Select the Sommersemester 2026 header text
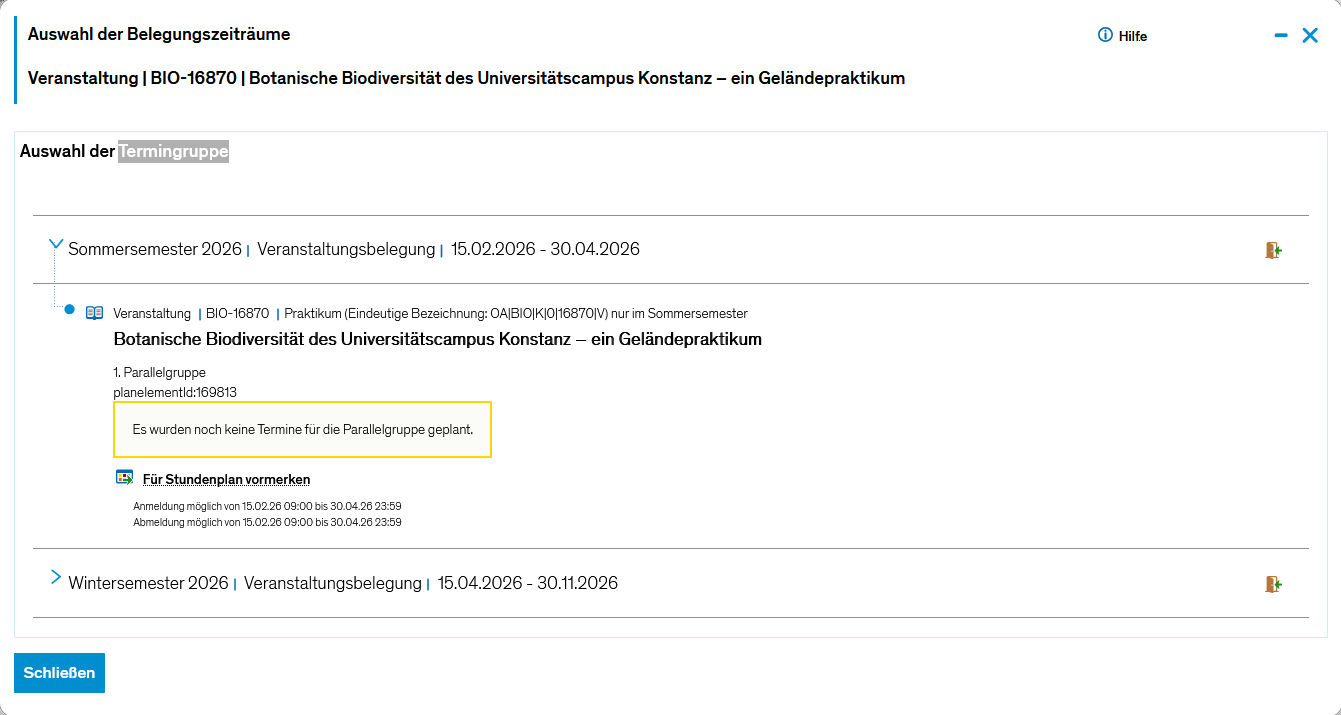Image resolution: width=1341 pixels, height=715 pixels. pos(155,249)
